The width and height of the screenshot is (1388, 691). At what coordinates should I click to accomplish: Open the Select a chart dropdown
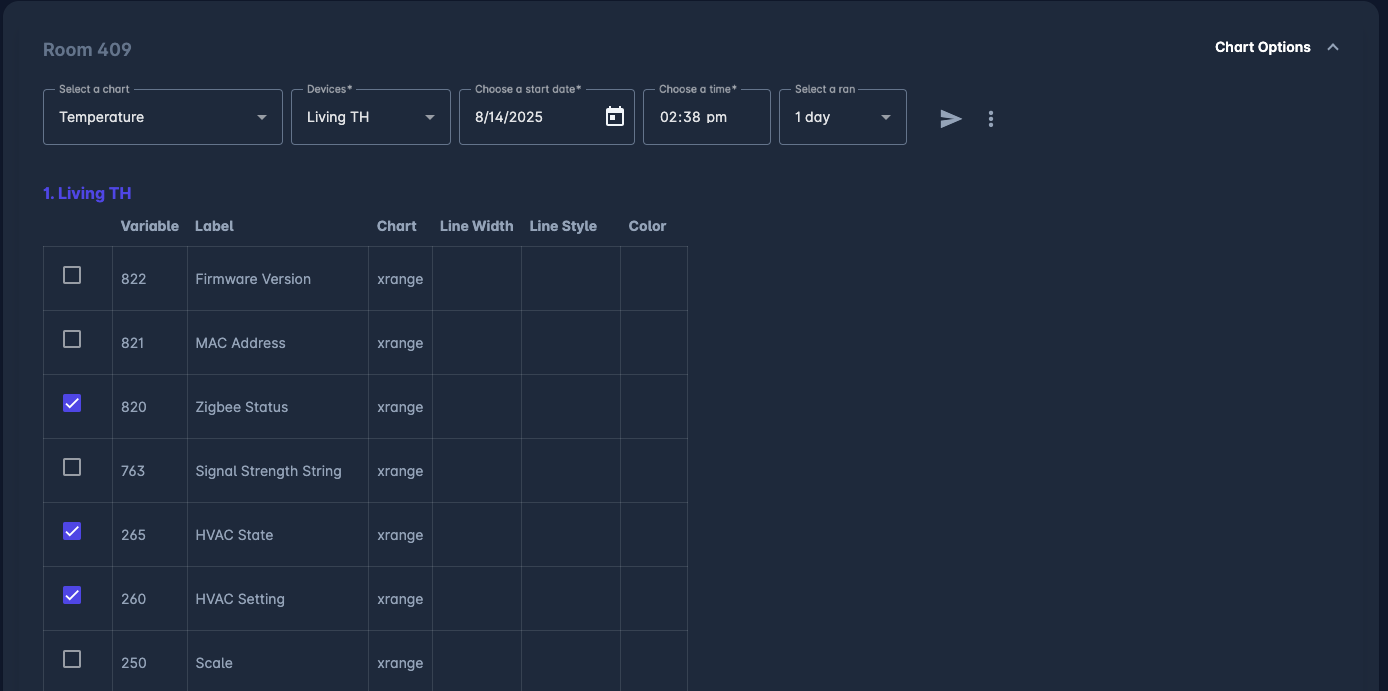(x=162, y=117)
